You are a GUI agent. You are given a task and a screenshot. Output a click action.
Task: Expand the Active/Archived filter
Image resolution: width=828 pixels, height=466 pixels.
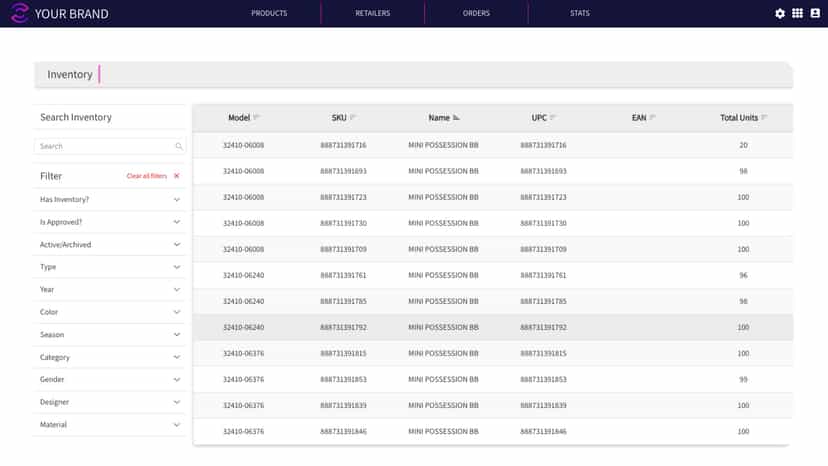110,245
